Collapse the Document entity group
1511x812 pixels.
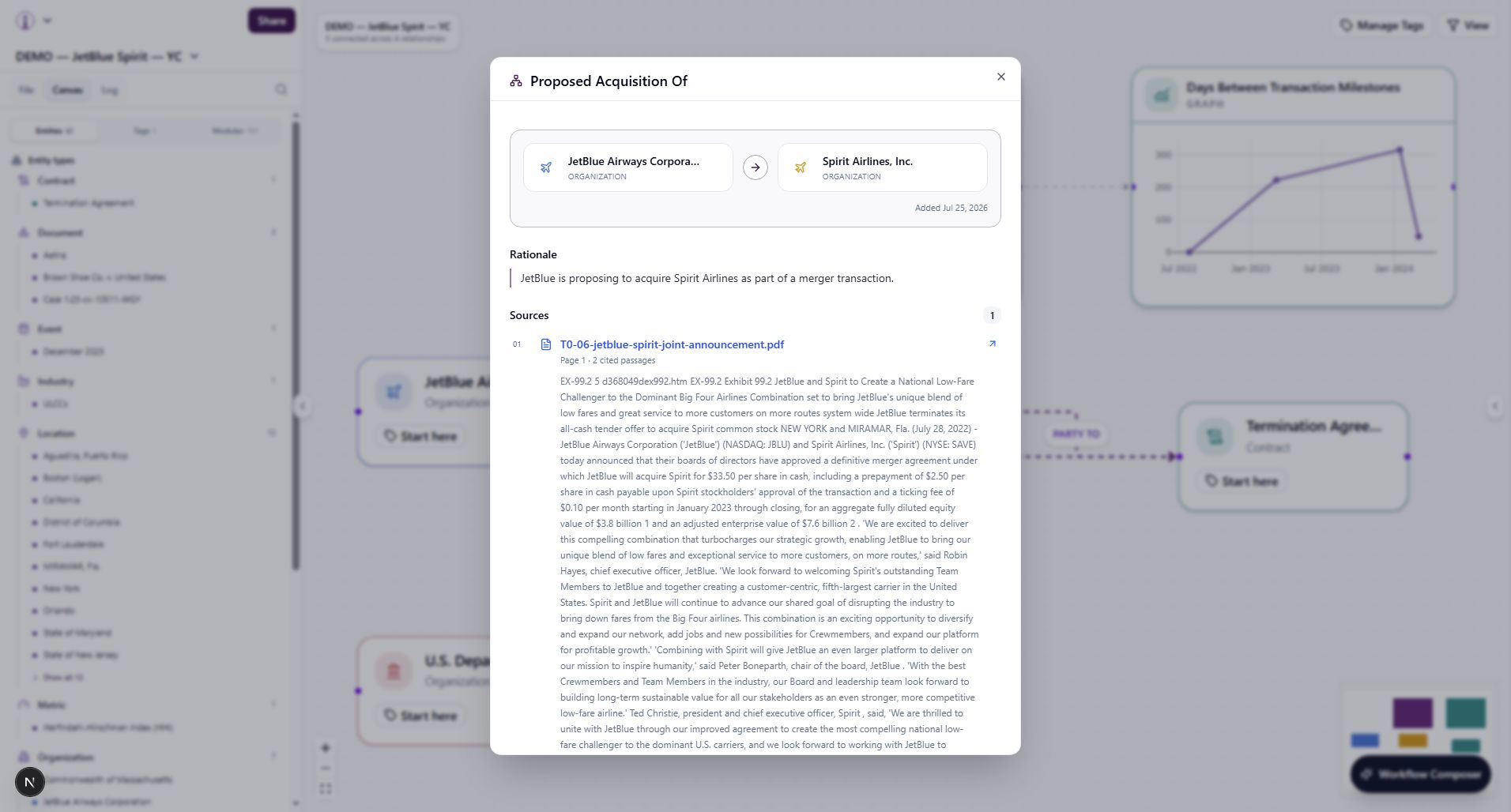[59, 233]
